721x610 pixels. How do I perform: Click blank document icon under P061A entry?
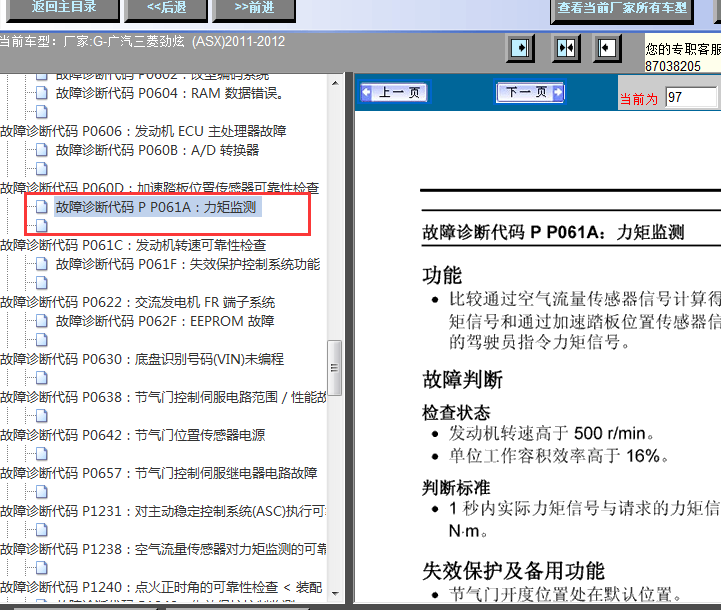(42, 226)
